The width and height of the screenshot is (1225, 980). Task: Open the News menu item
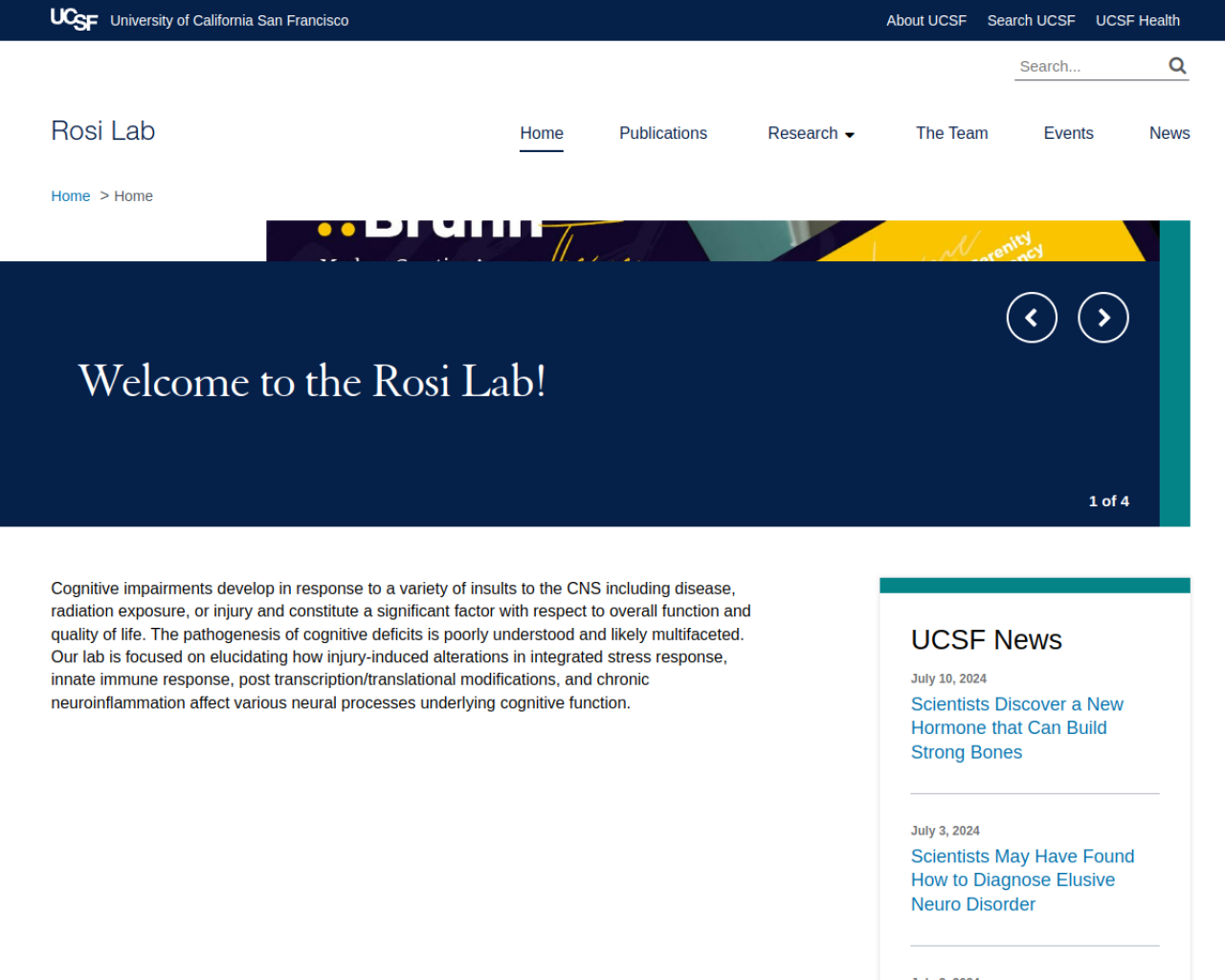(x=1169, y=133)
